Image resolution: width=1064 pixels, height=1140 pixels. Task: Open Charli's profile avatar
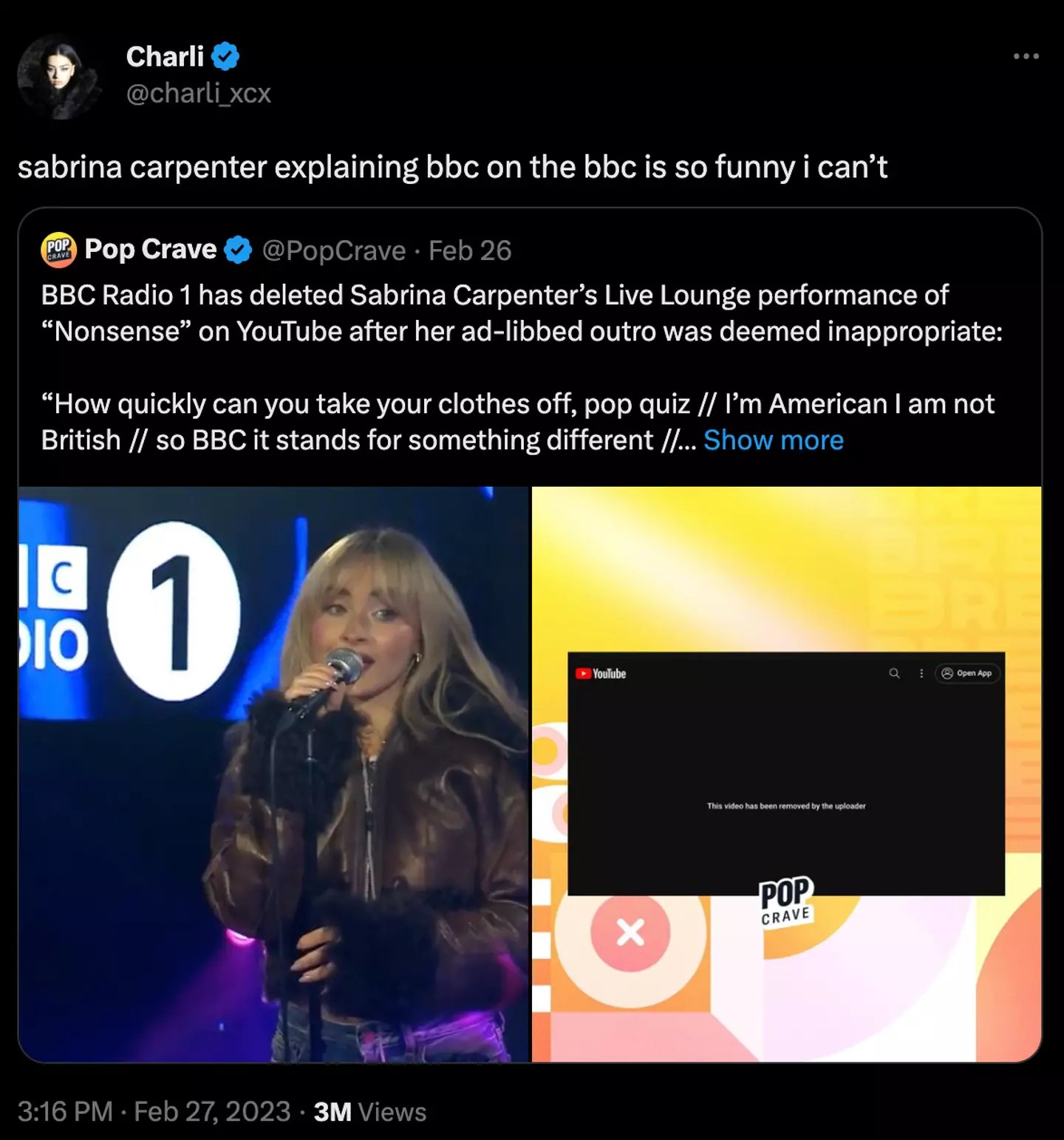59,76
